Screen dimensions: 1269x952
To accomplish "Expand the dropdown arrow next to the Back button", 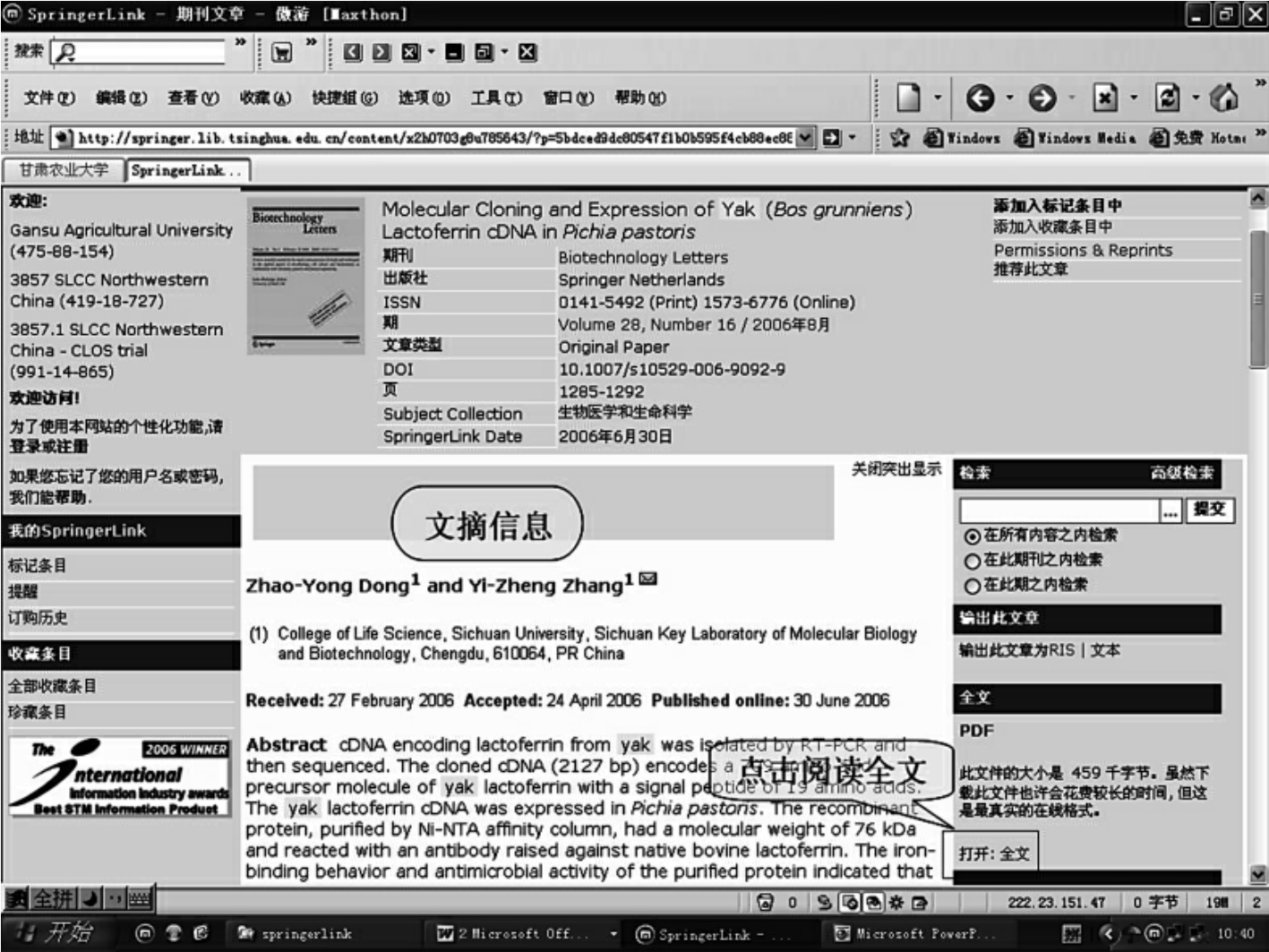I will point(1009,98).
